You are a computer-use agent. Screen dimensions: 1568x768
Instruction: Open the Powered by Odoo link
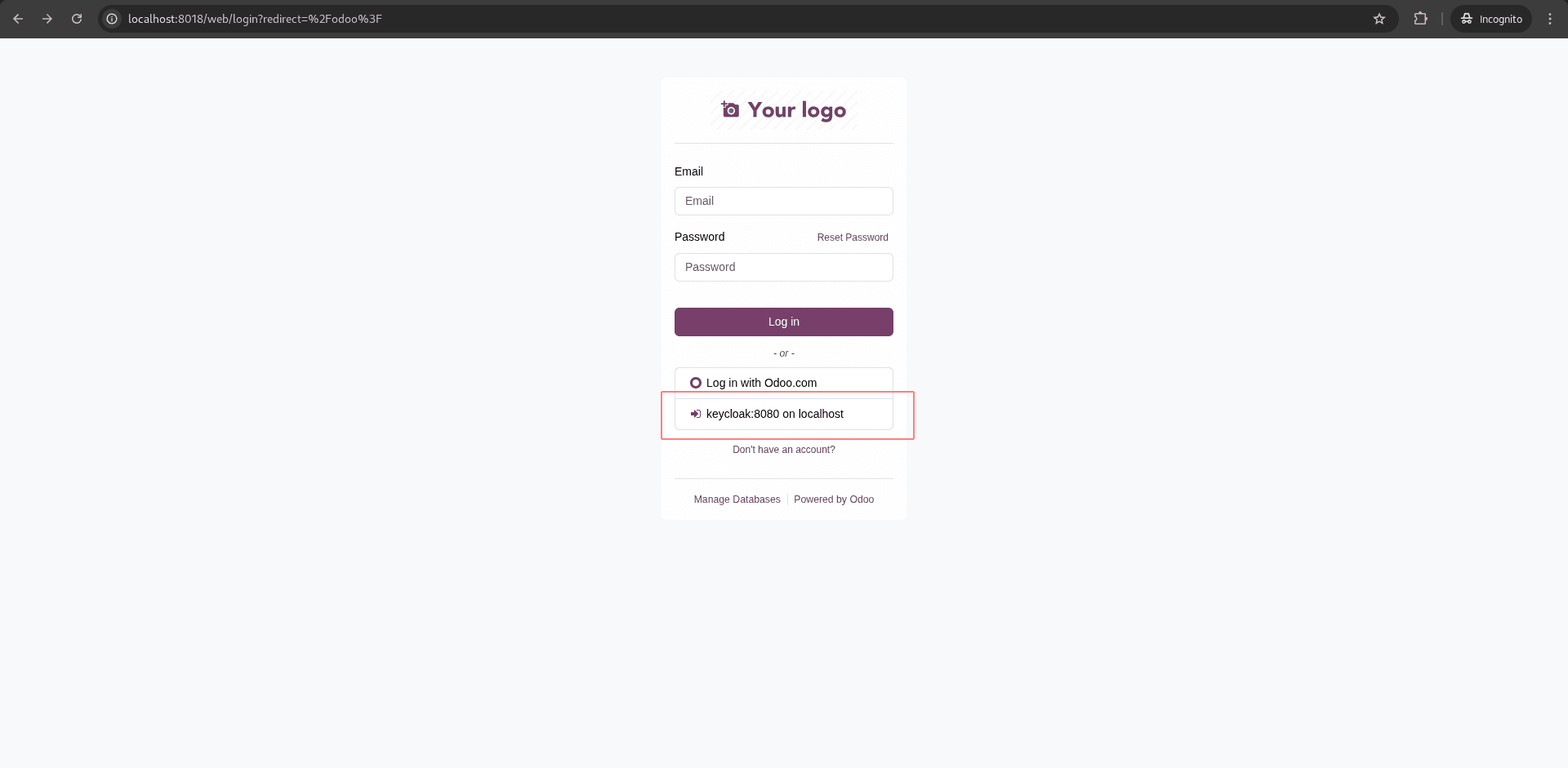(x=834, y=499)
